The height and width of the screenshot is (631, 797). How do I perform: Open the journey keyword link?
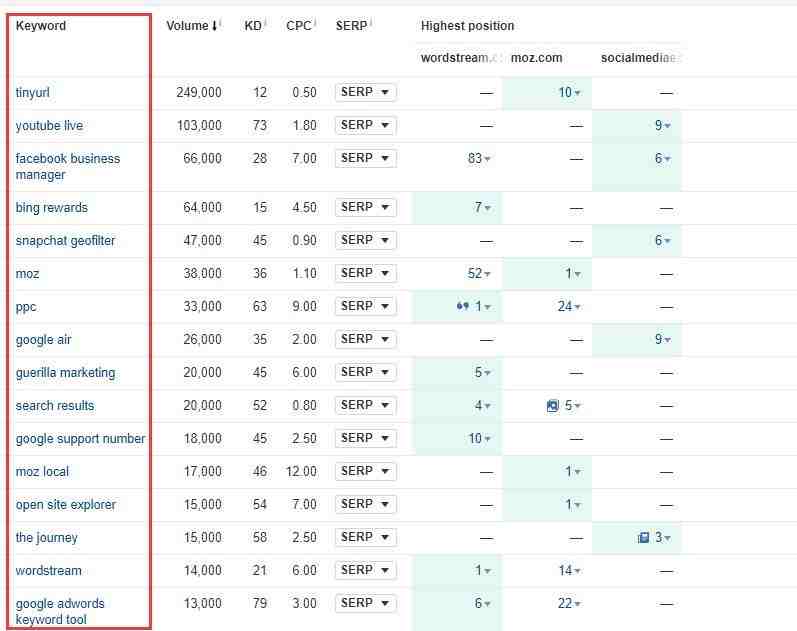coord(46,538)
